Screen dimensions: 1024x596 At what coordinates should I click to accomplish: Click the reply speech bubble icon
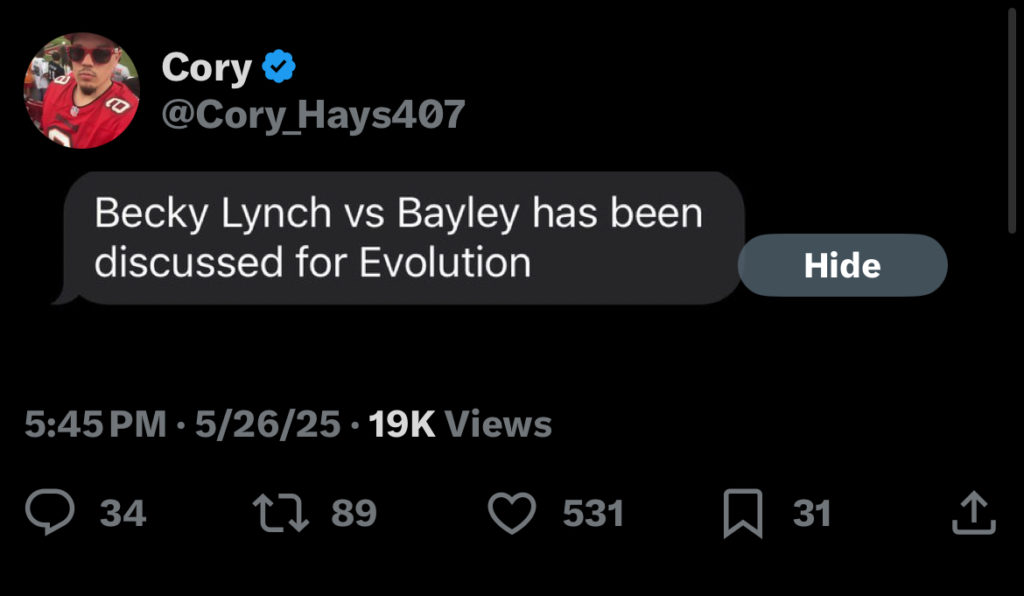pyautogui.click(x=50, y=513)
